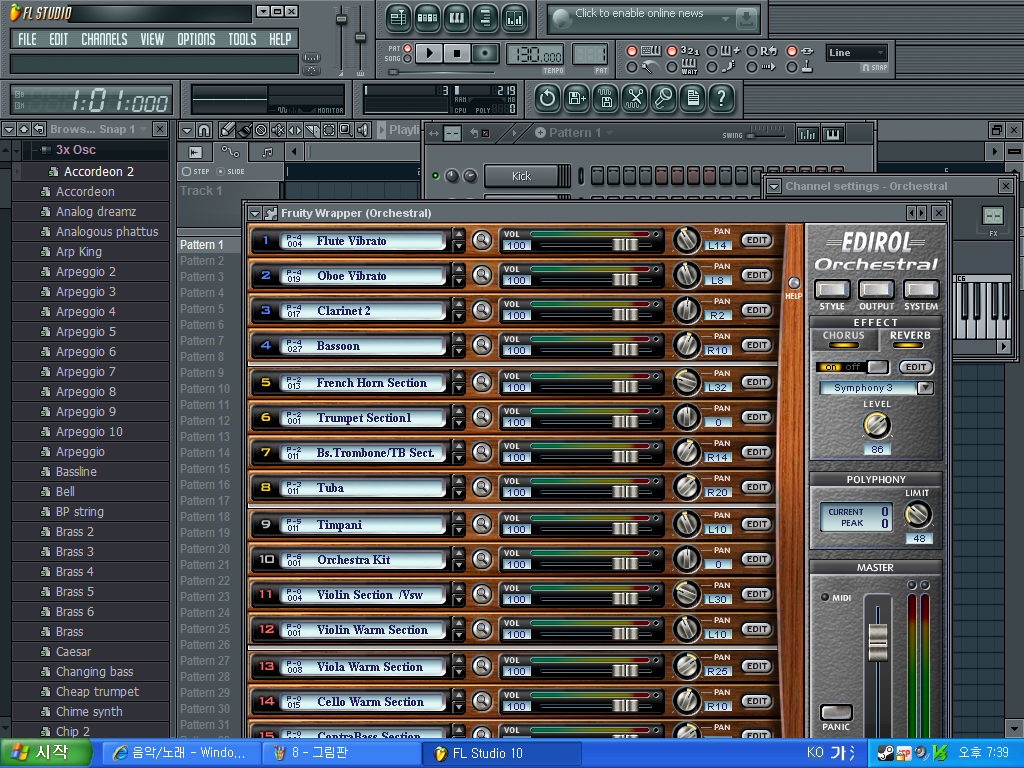Click the PANIC button

pyautogui.click(x=837, y=712)
